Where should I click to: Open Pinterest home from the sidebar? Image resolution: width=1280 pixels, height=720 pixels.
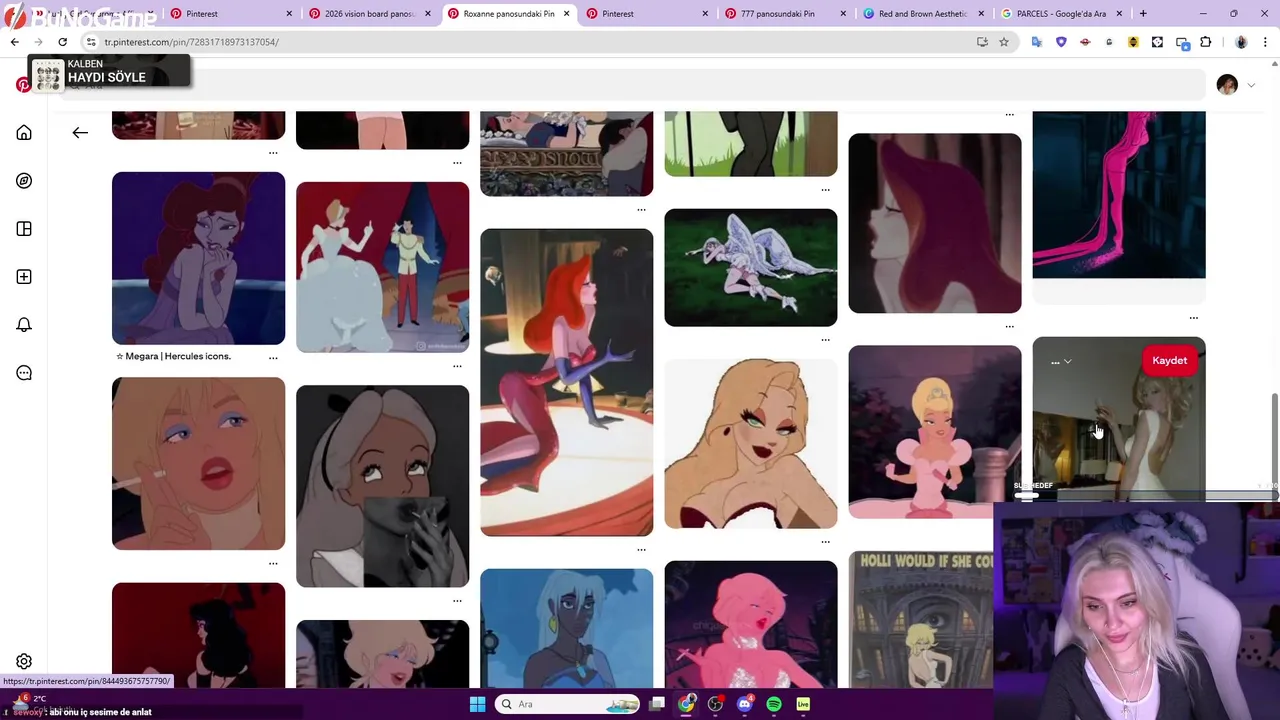point(24,133)
